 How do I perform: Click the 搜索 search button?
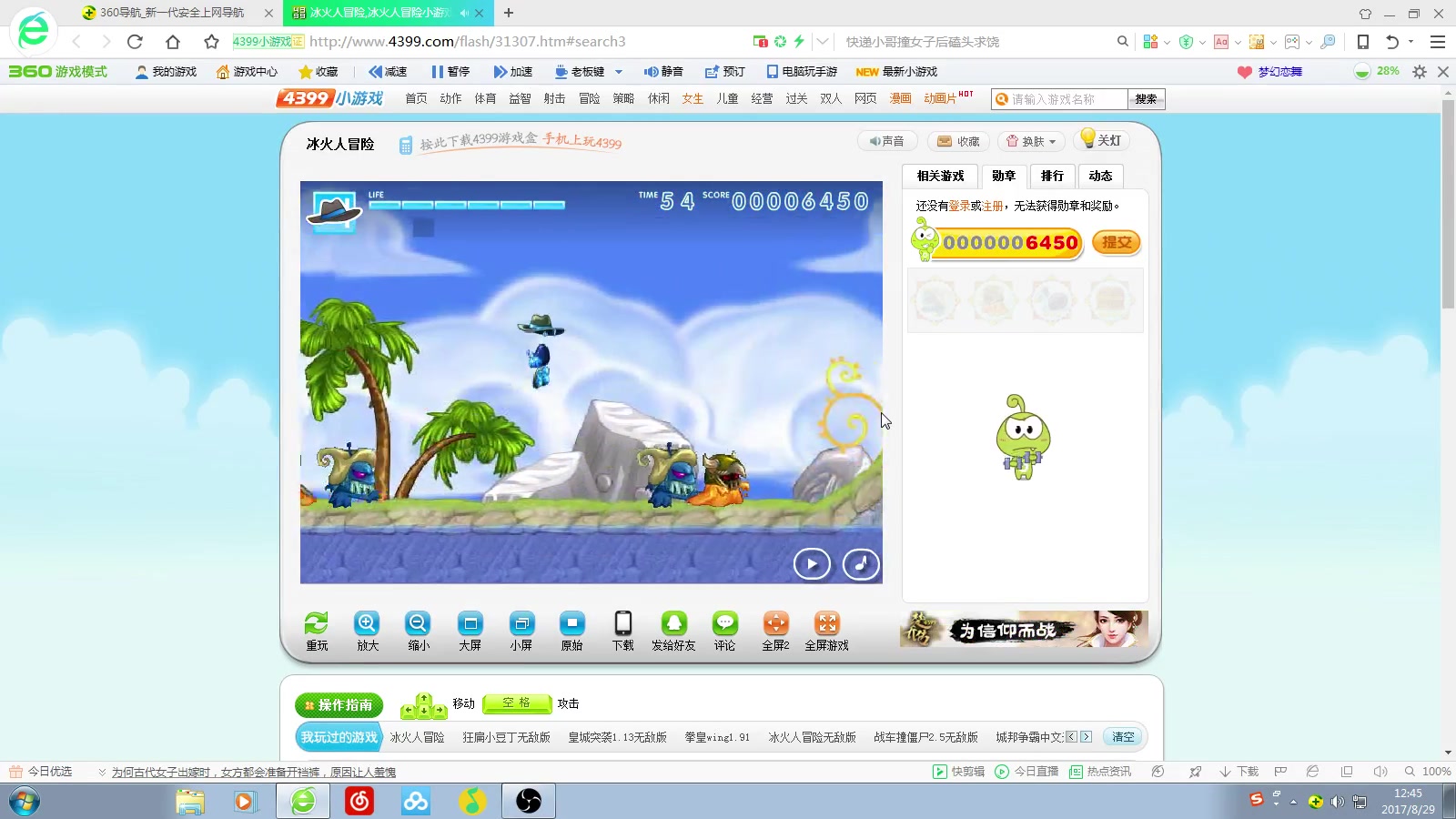click(1147, 99)
